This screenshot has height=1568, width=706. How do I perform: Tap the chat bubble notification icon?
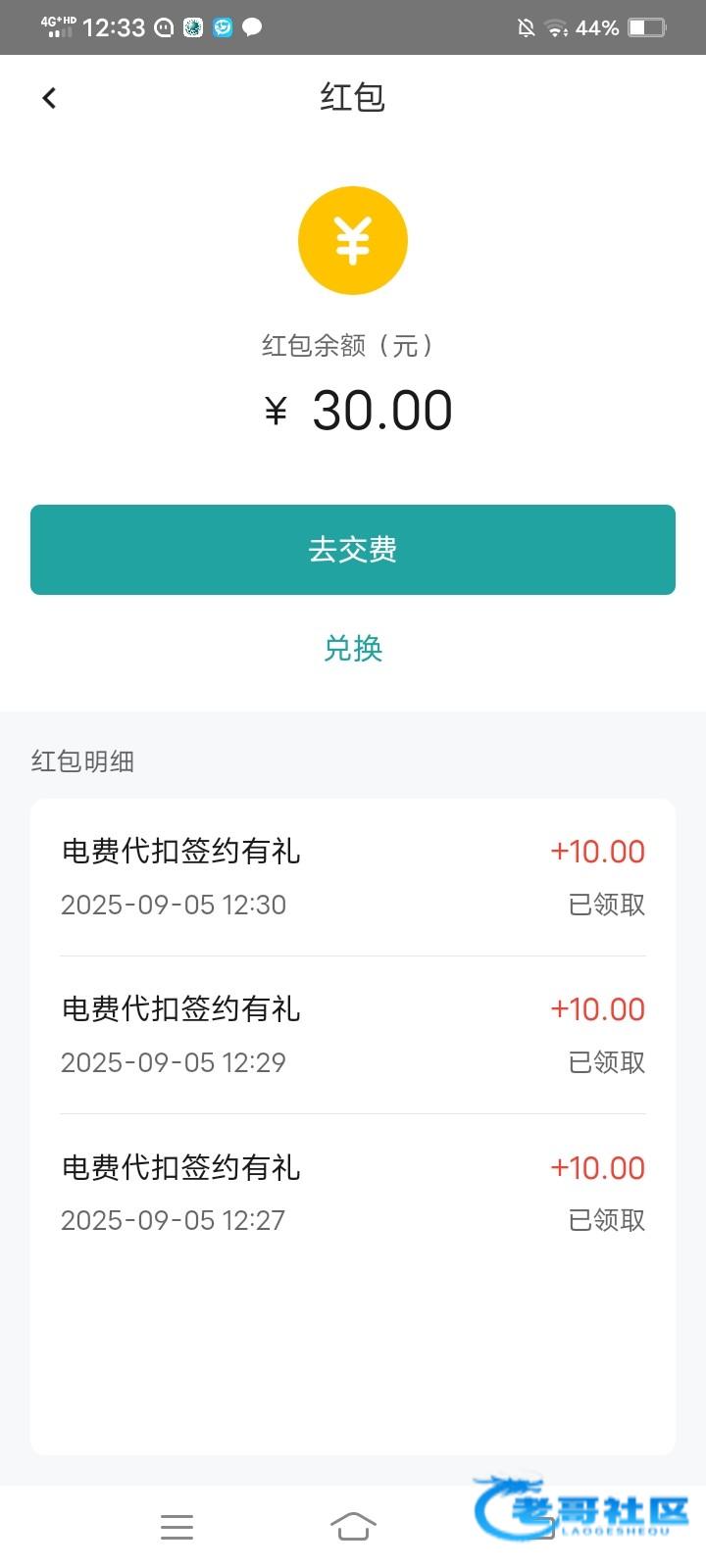coord(252,27)
